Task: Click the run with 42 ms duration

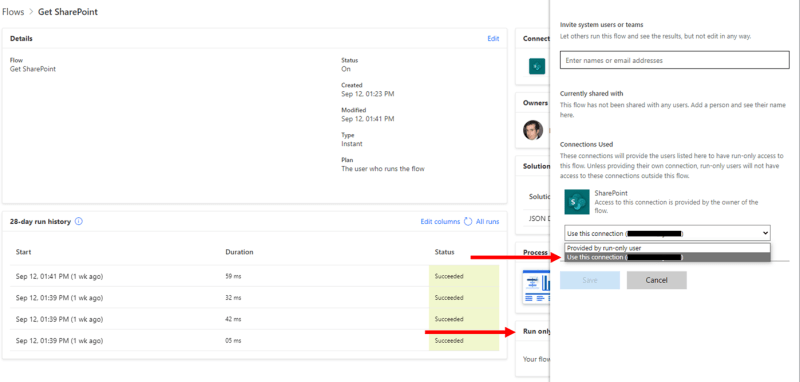Action: tap(234, 319)
